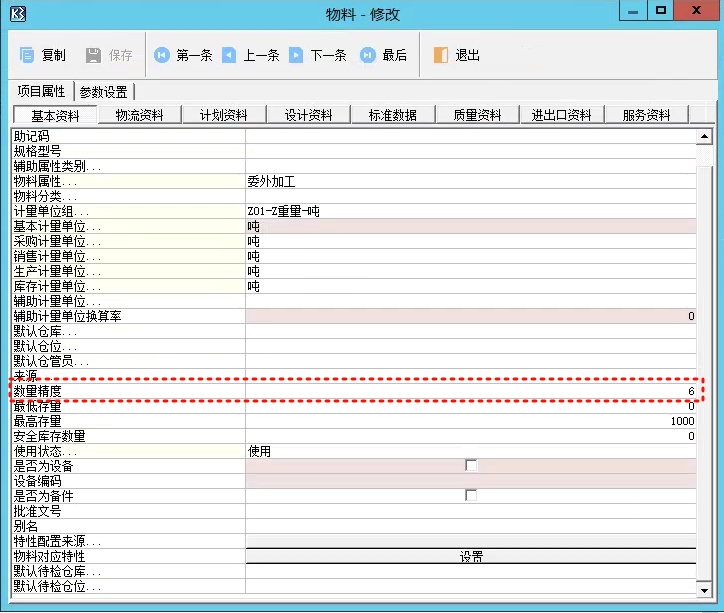Edit the 安全库存数量 value

point(471,436)
